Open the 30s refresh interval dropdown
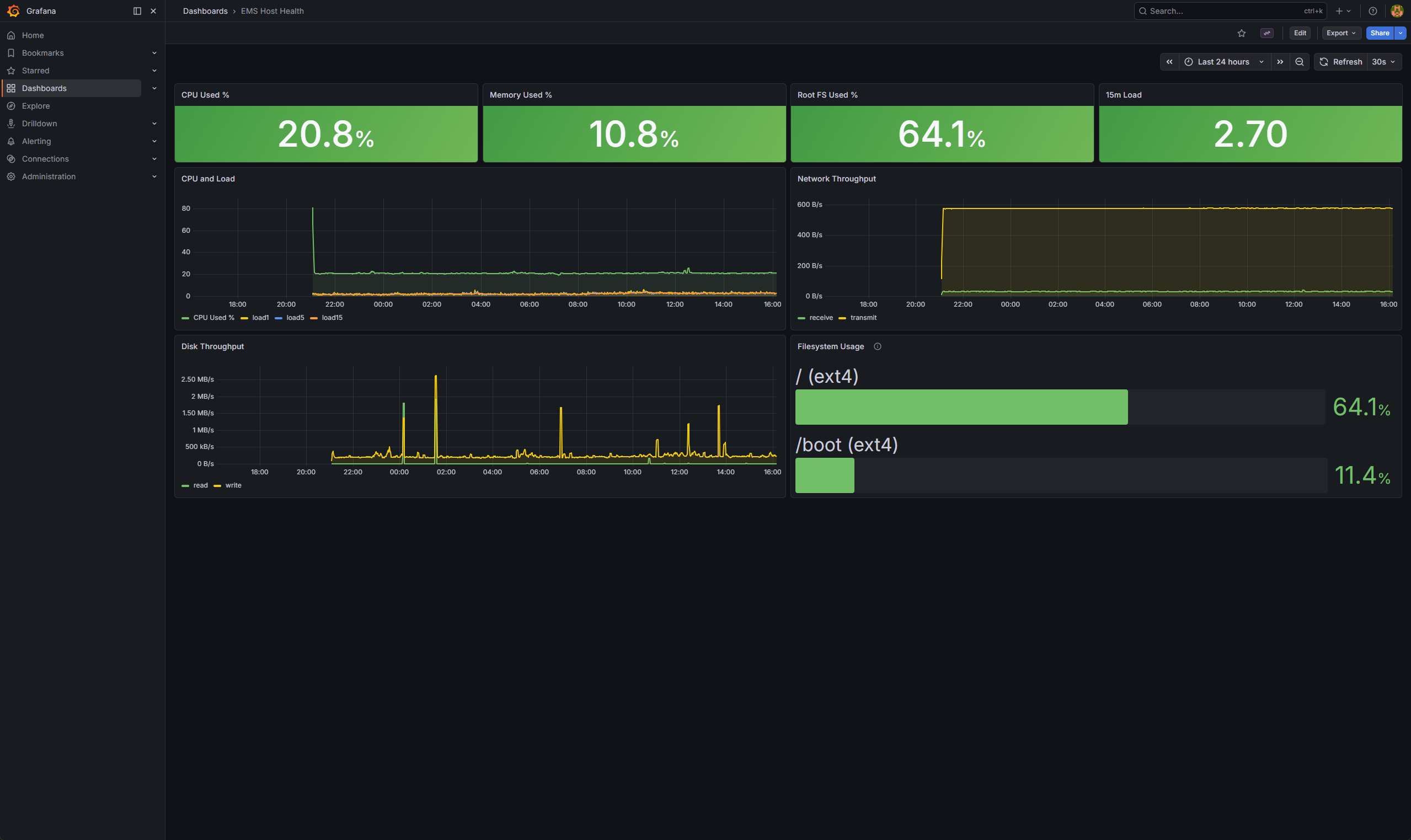 (x=1384, y=62)
